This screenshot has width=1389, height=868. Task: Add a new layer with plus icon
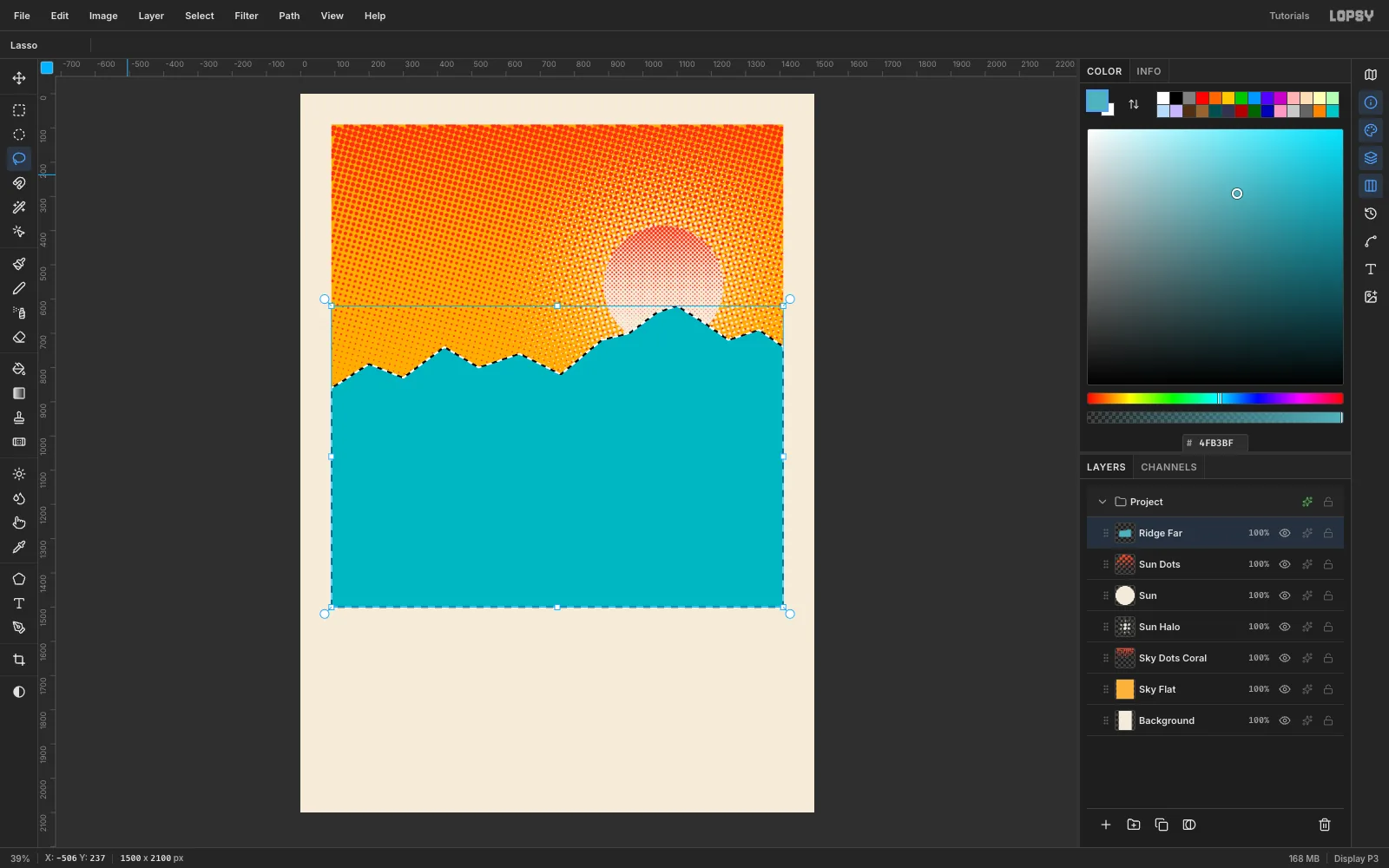click(x=1106, y=825)
